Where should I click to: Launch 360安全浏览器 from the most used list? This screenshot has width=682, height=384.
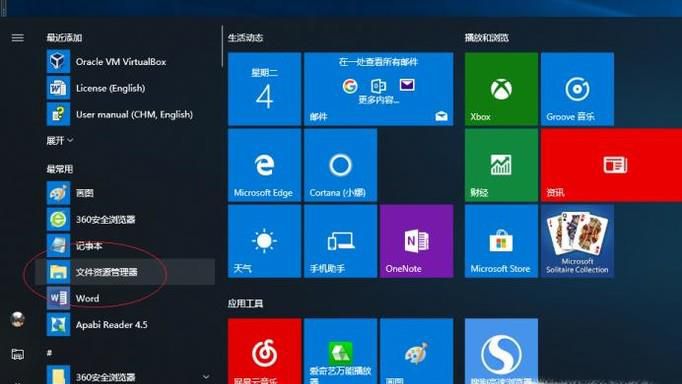[x=130, y=220]
